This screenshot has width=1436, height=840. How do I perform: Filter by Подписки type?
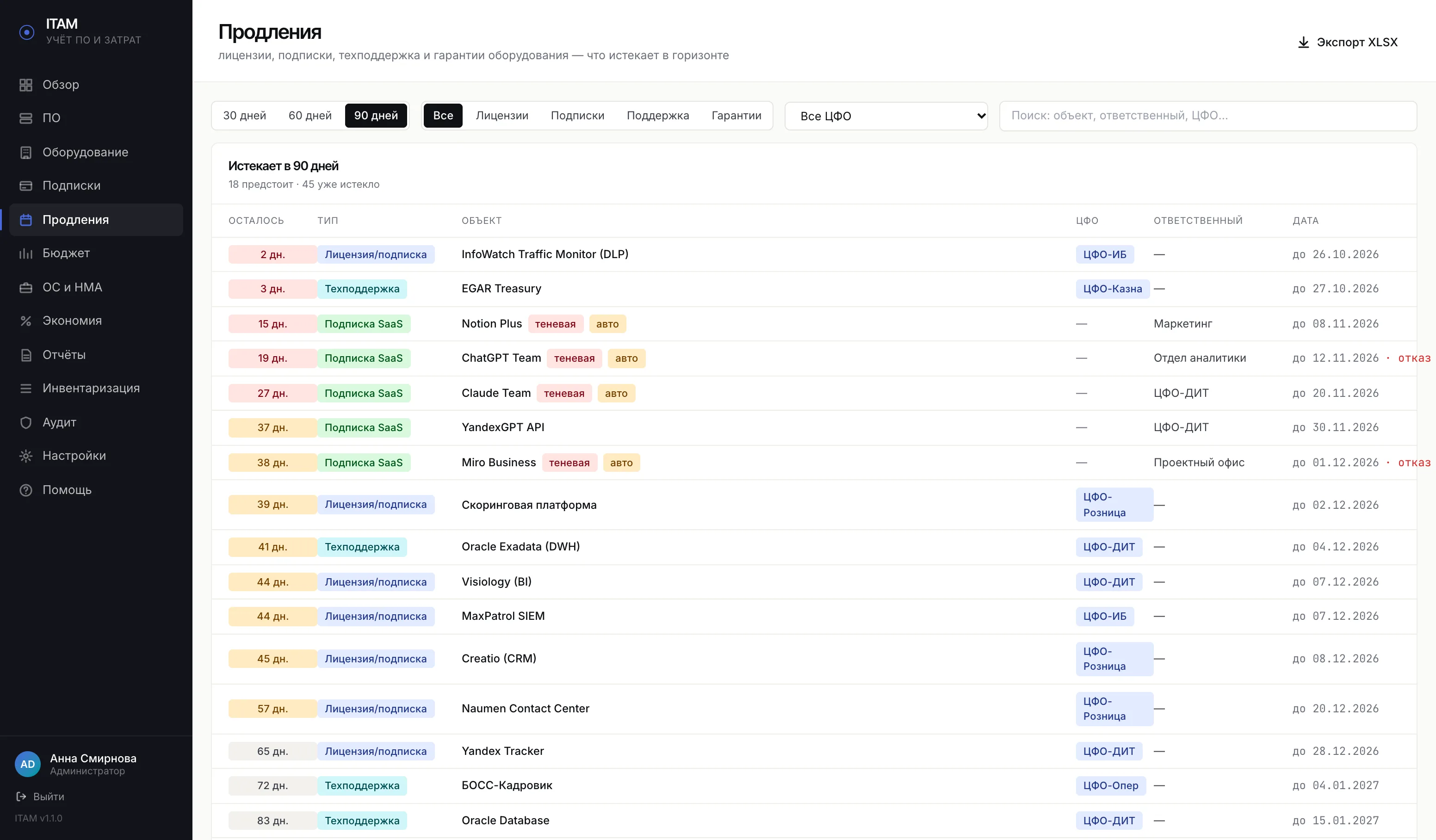coord(577,116)
